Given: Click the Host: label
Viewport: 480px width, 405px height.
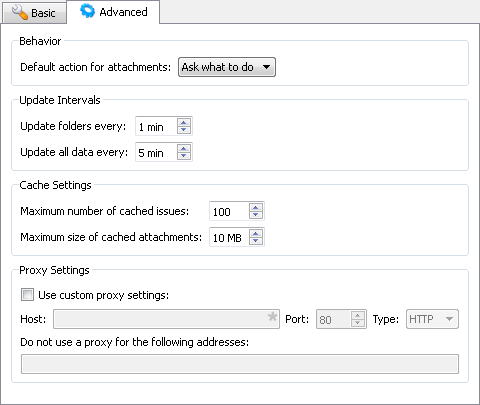Looking at the screenshot, I should point(33,319).
